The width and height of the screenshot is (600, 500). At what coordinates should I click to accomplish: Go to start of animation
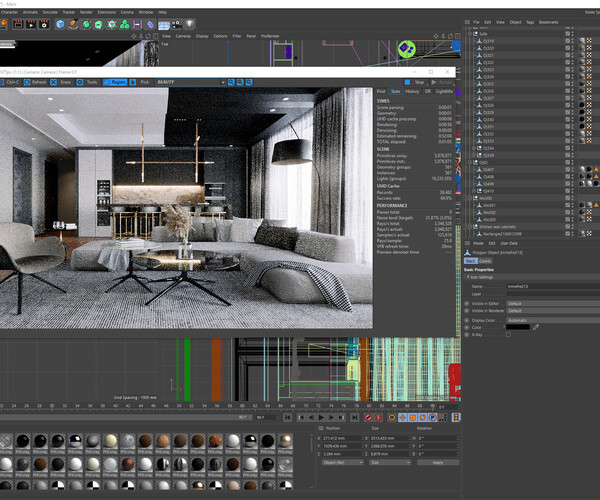[x=287, y=417]
